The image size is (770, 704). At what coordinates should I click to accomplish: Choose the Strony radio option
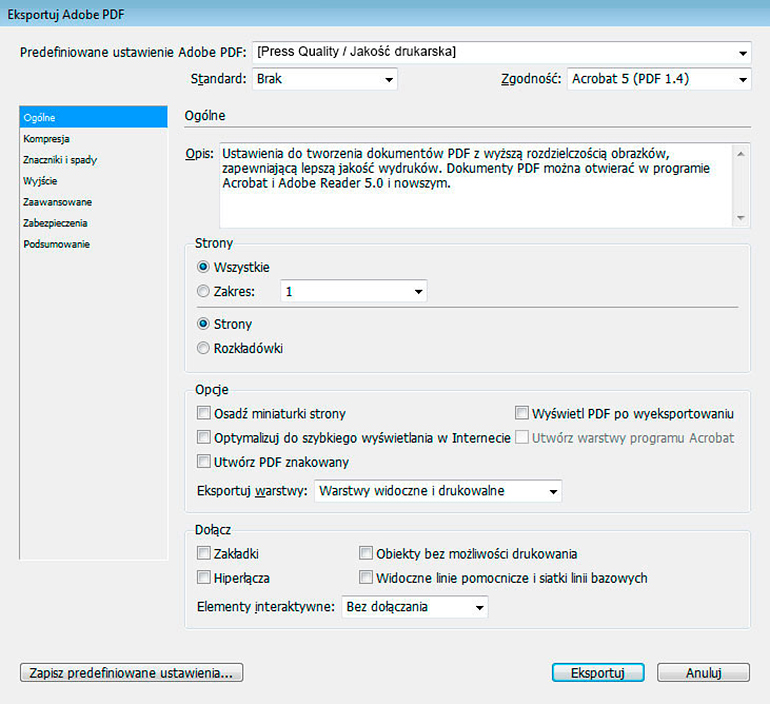203,324
